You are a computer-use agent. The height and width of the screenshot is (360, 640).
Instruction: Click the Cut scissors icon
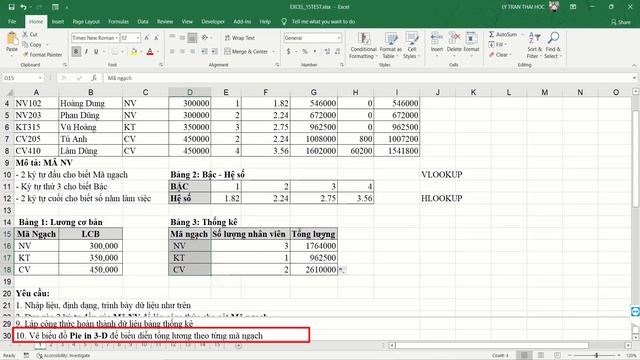click(x=25, y=35)
